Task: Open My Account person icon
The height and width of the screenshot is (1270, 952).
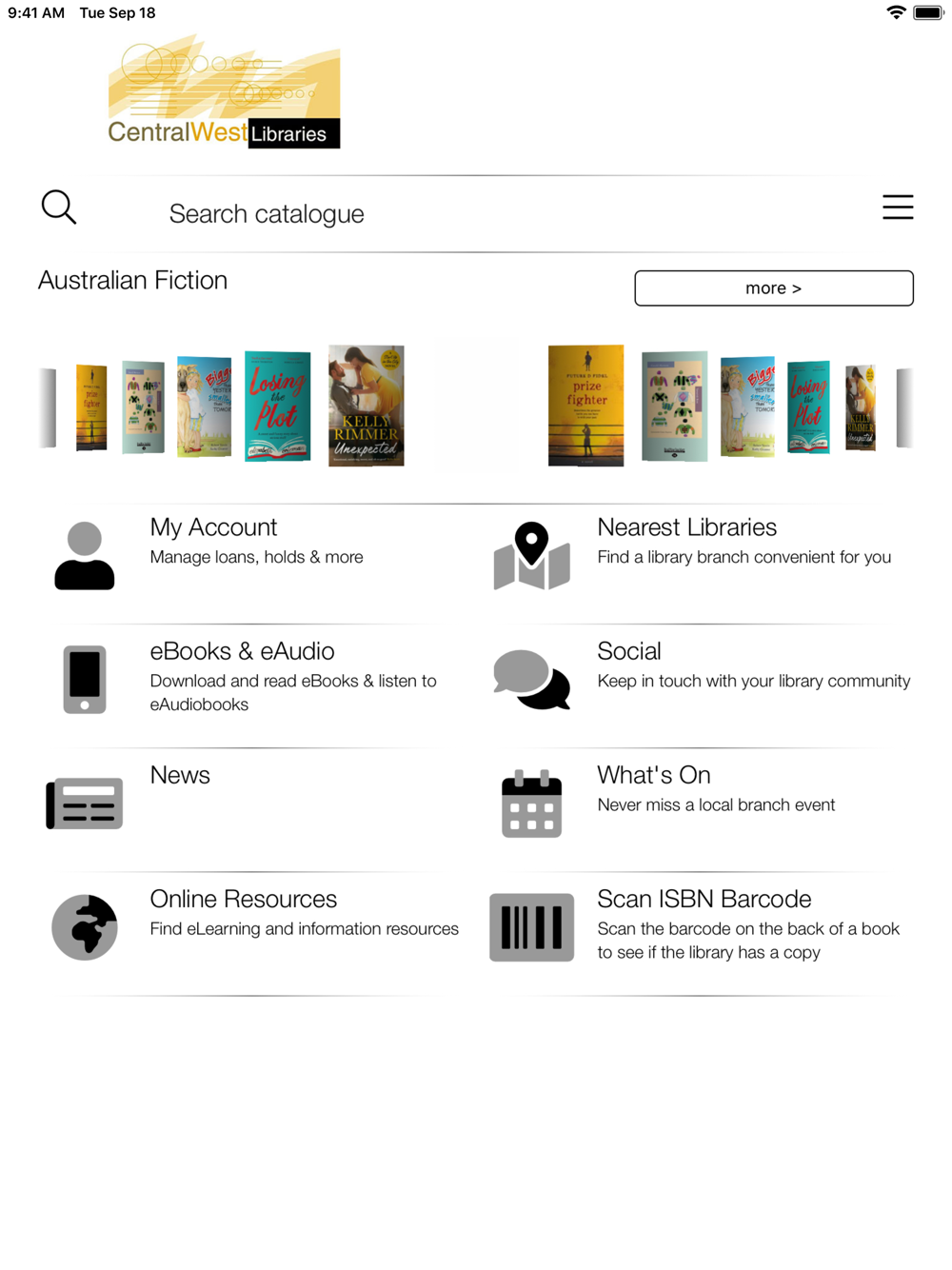Action: pos(85,556)
